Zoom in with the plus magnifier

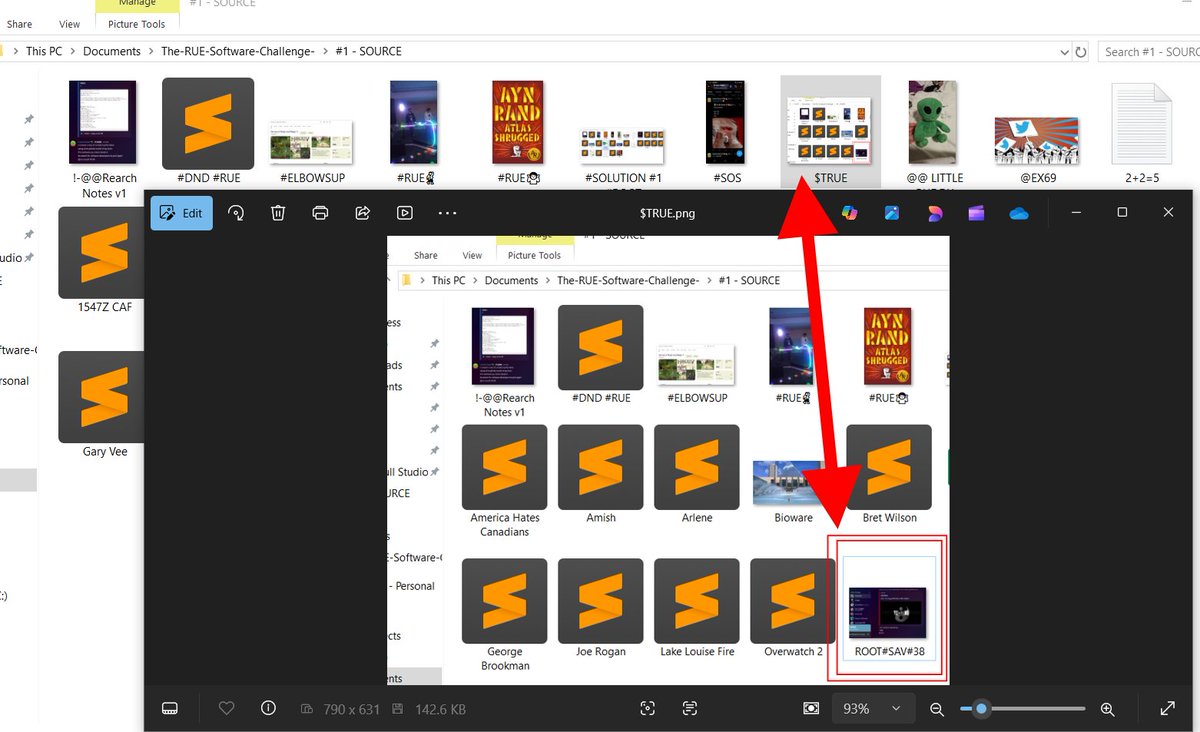pos(1107,709)
